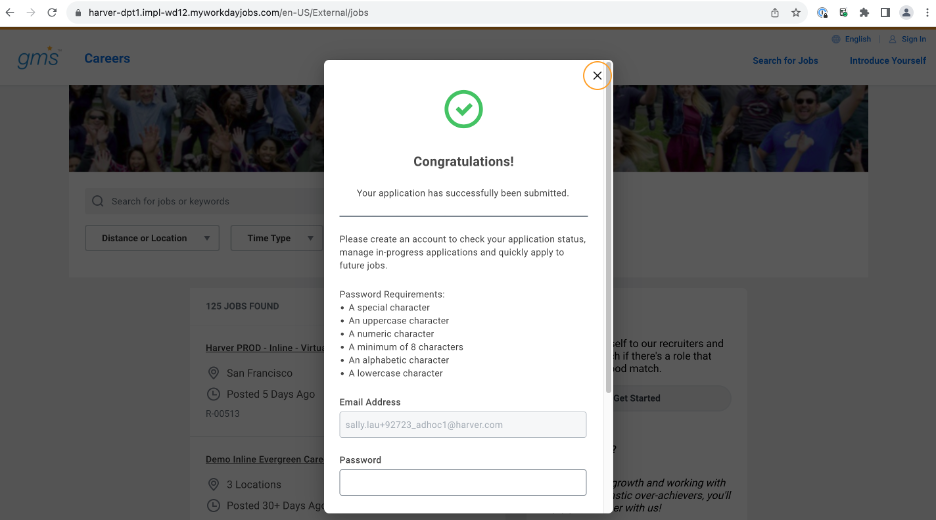Screen dimensions: 936x520
Task: Expand the Time Type dropdown
Action: pos(277,238)
